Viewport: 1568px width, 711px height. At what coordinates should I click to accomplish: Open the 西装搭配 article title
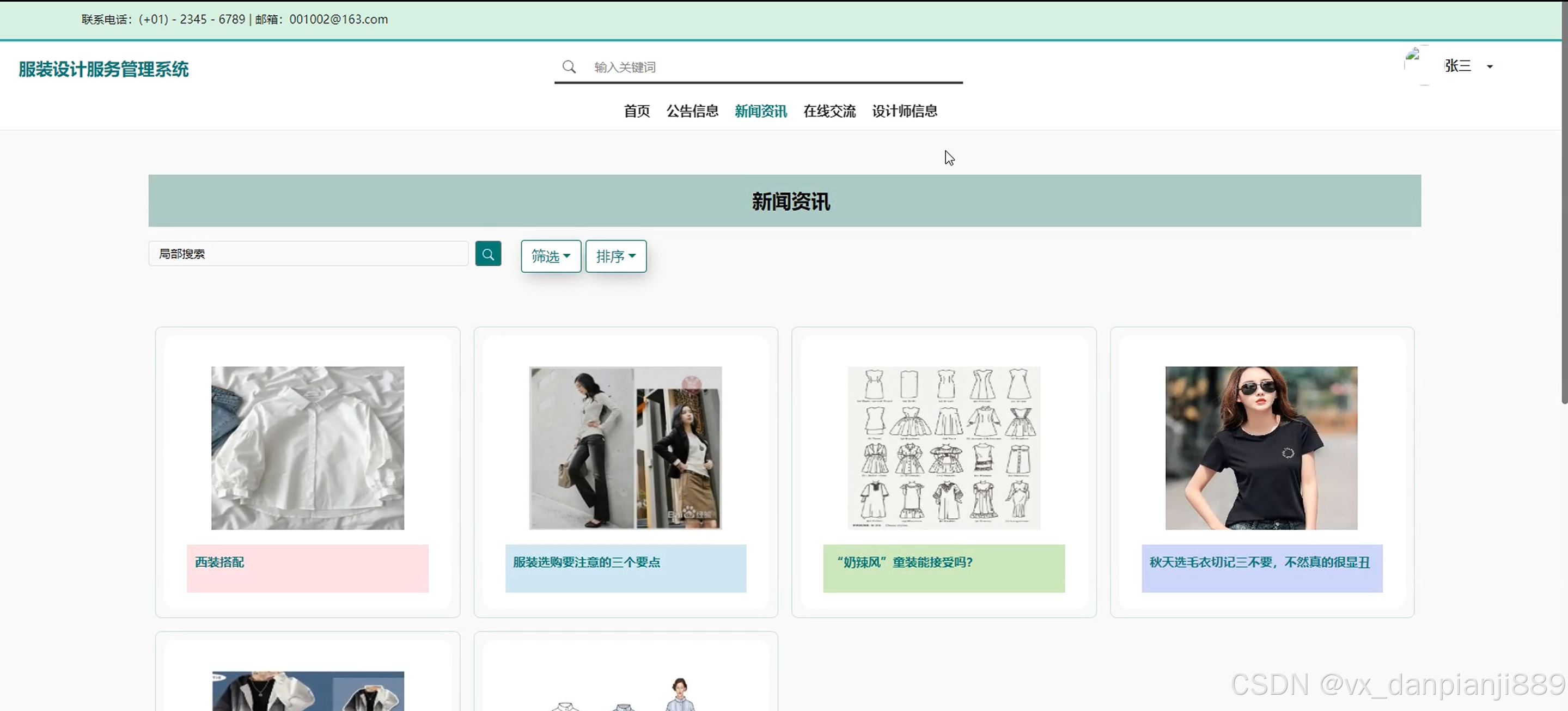click(219, 562)
